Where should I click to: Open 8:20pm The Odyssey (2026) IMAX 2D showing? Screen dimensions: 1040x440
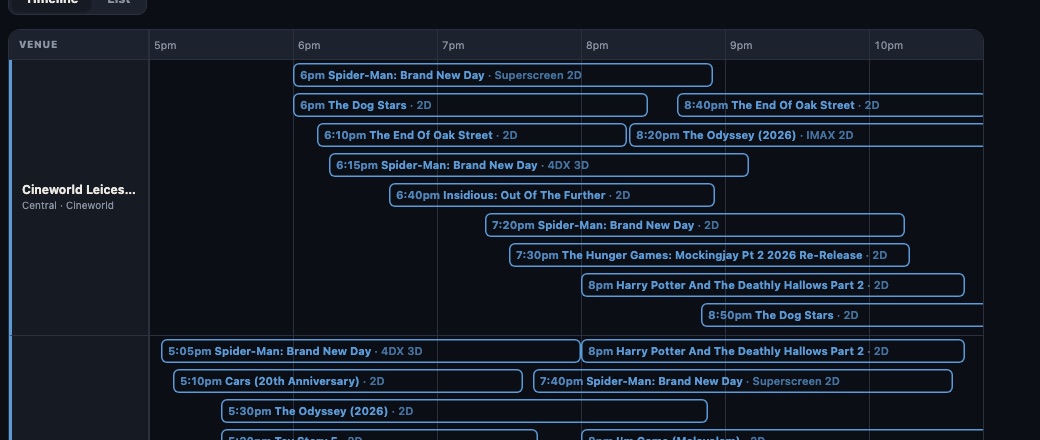[x=807, y=135]
